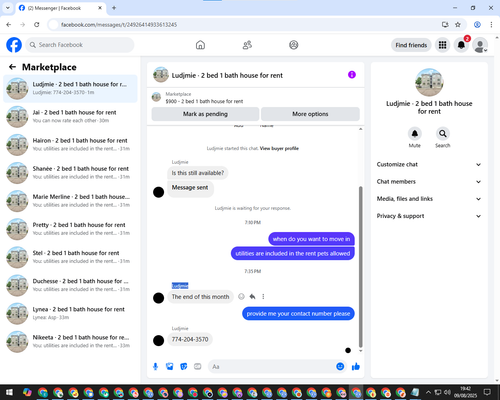Click the 774-204-3570 message bubble
The width and height of the screenshot is (500, 400).
tap(190, 339)
